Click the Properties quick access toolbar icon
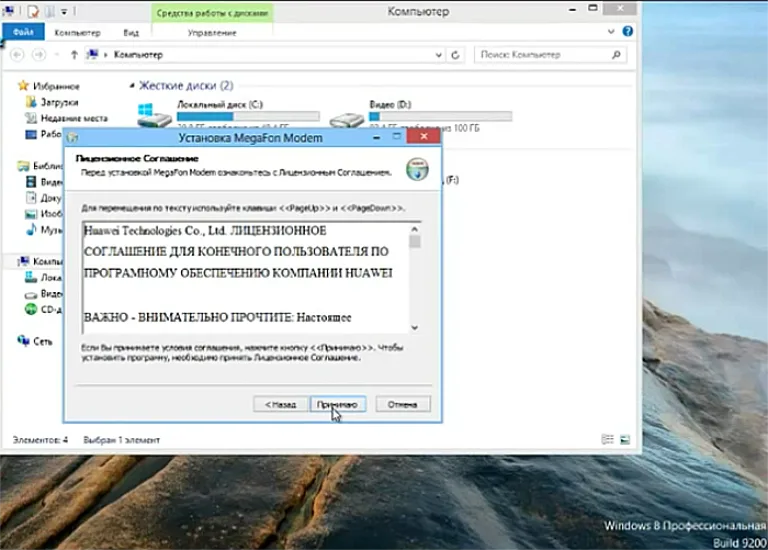 33,10
